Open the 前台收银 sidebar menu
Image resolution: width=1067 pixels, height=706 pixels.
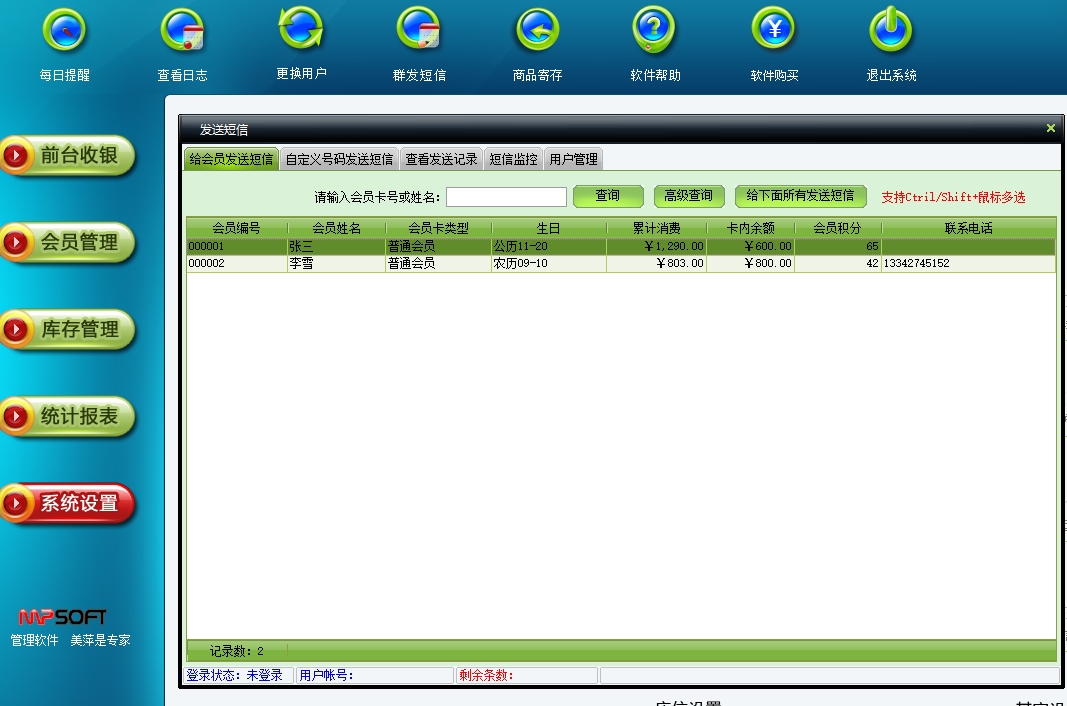pos(68,156)
